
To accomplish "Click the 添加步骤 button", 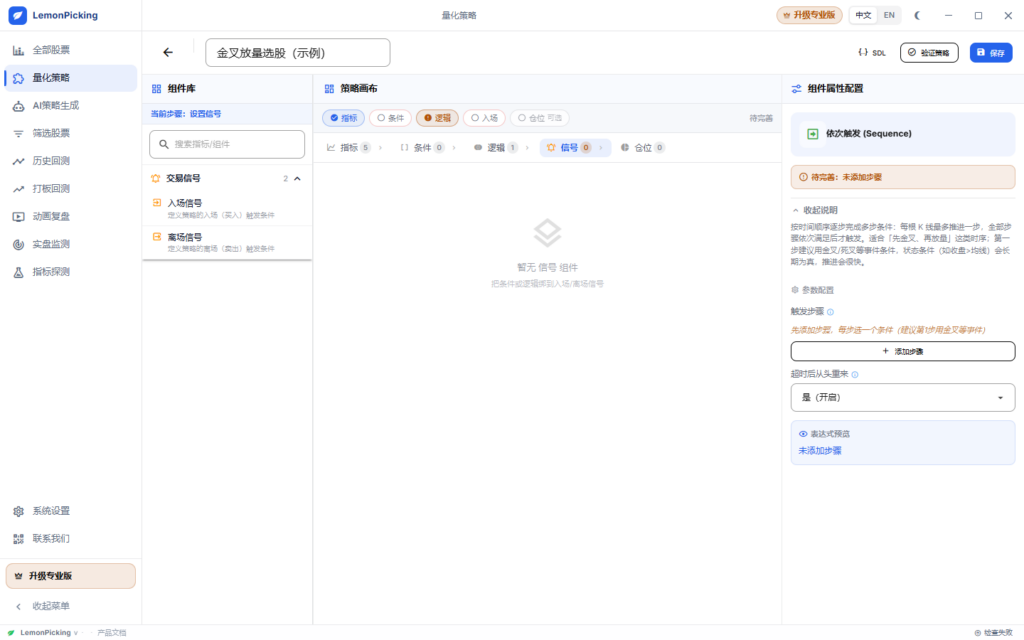I will point(903,351).
